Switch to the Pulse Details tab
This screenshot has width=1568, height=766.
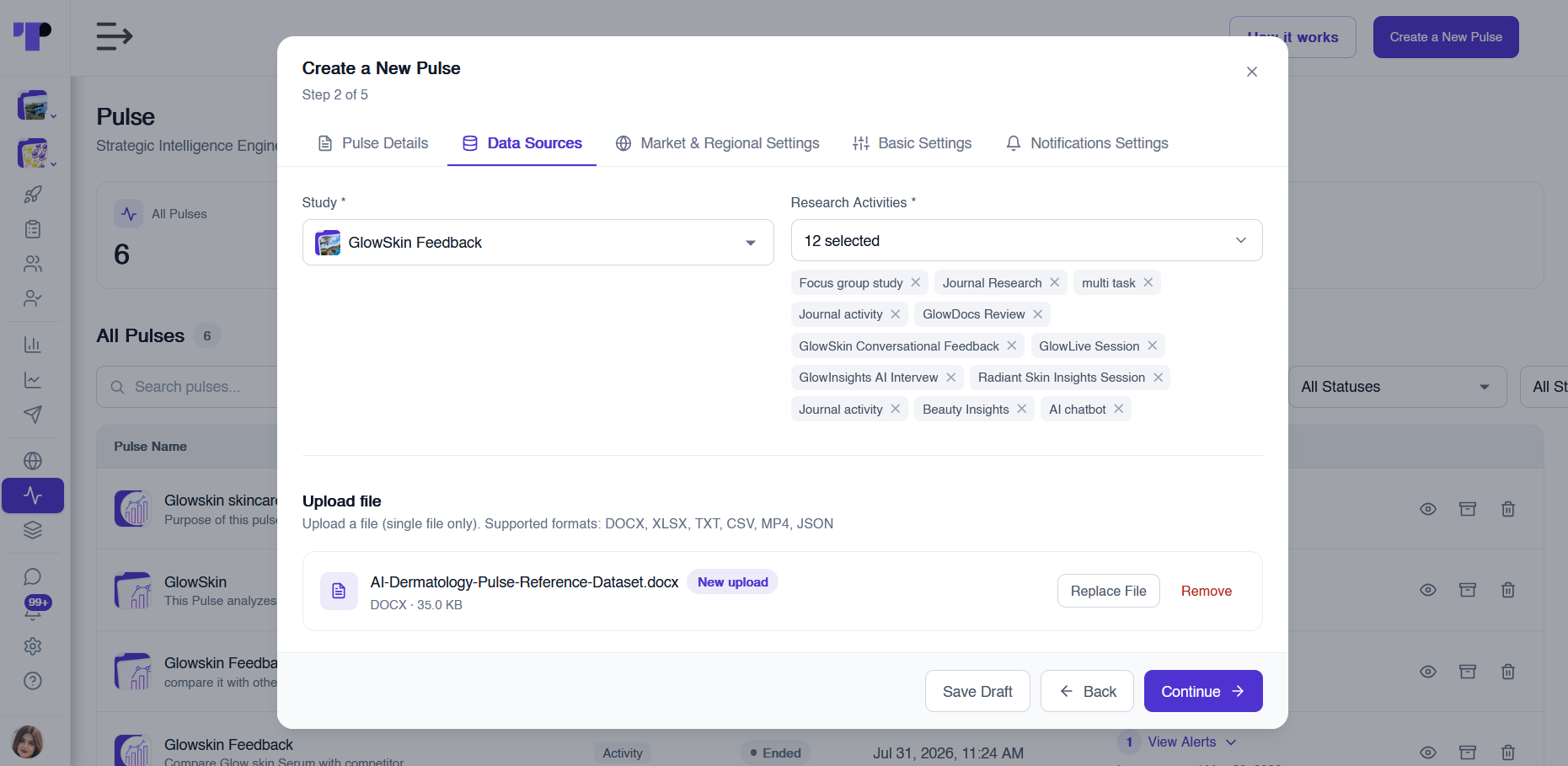click(373, 143)
